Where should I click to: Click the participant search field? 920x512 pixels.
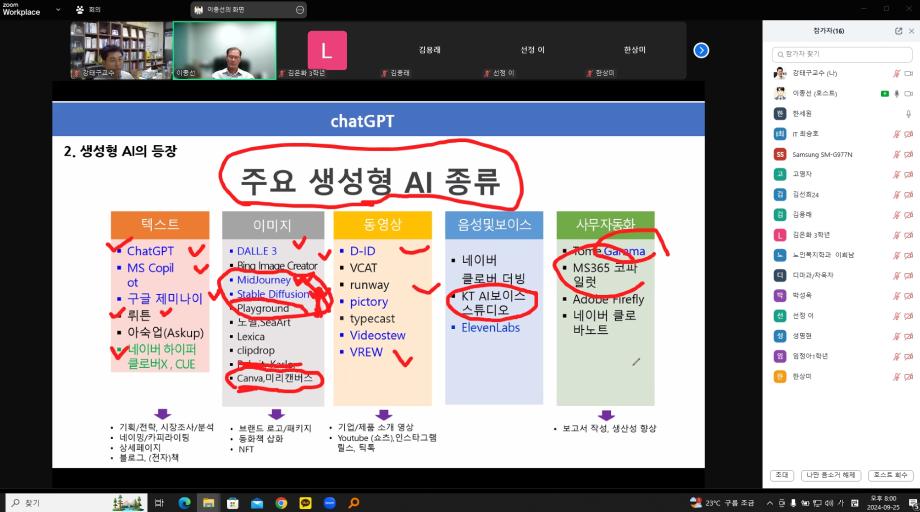(x=842, y=54)
